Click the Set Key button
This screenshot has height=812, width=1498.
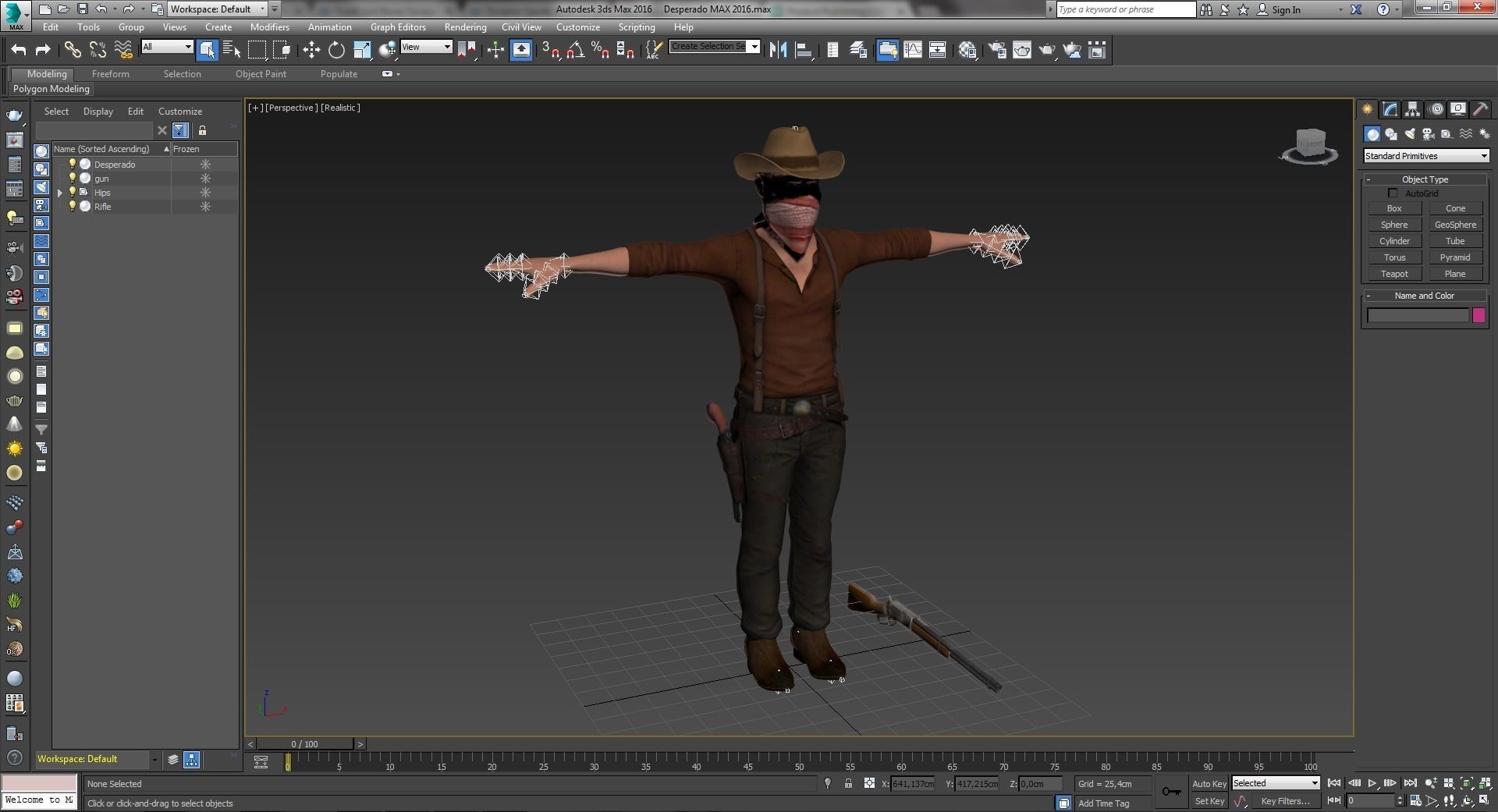(x=1209, y=801)
